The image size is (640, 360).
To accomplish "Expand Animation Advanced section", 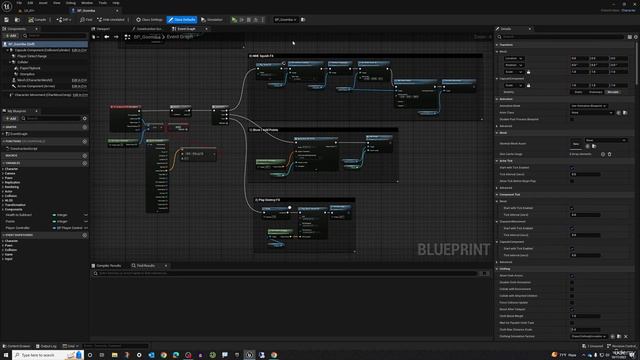I will (x=497, y=126).
